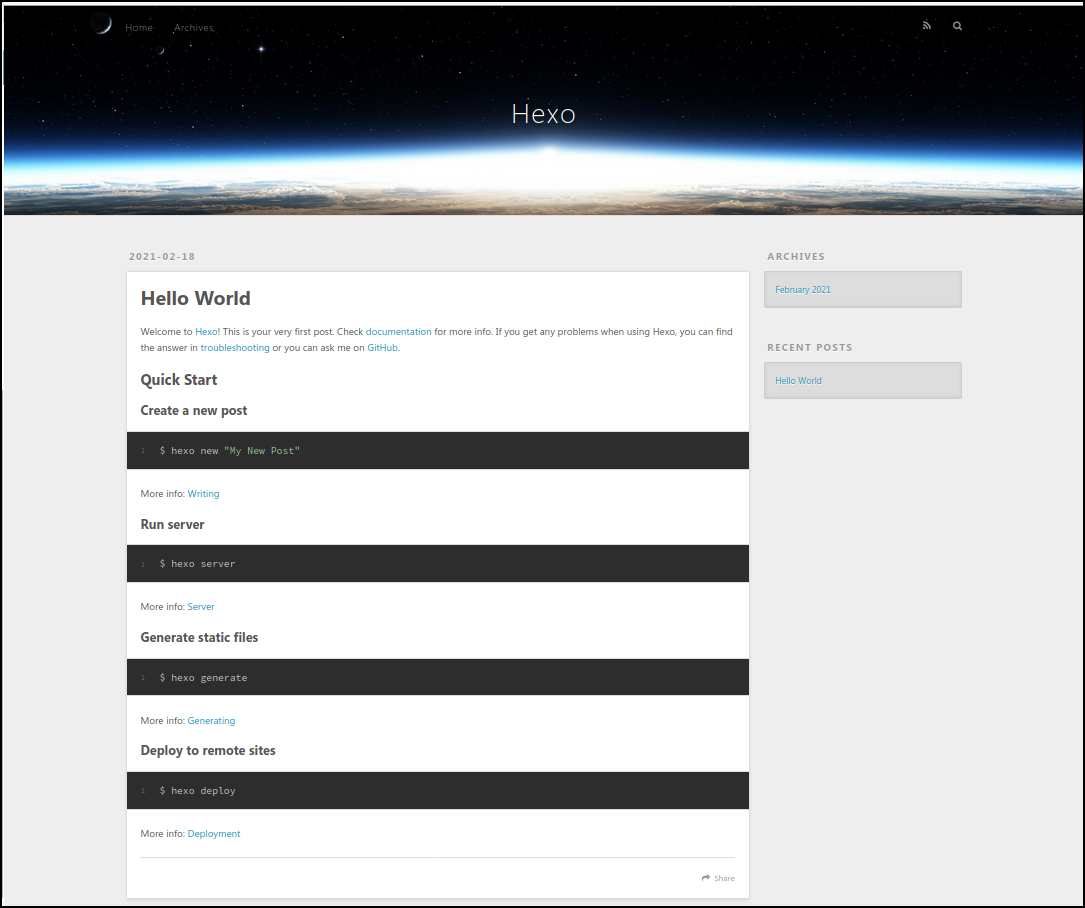This screenshot has width=1085, height=908.
Task: Open the Generating more info link
Action: [x=211, y=721]
